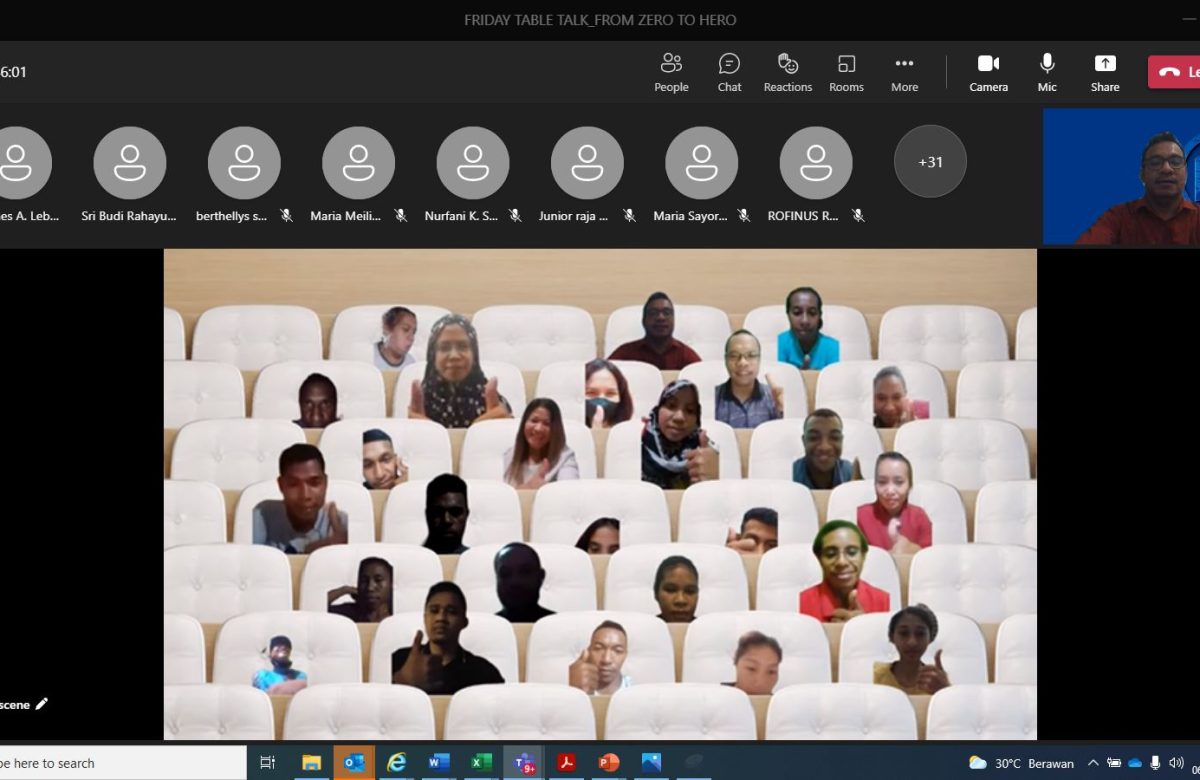Expand hidden system tray icons
This screenshot has width=1200, height=780.
[1094, 763]
